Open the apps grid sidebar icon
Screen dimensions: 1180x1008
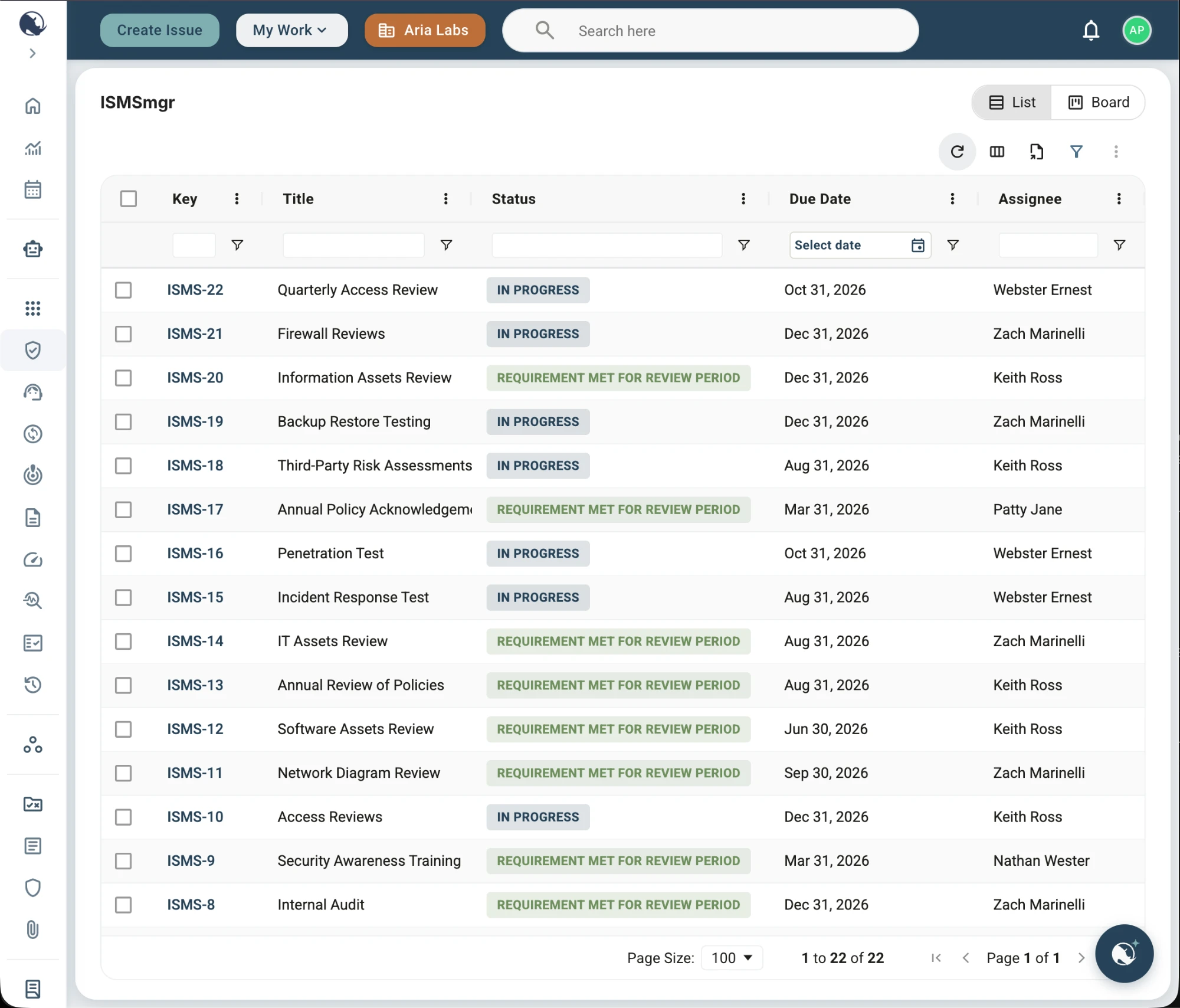(x=33, y=308)
